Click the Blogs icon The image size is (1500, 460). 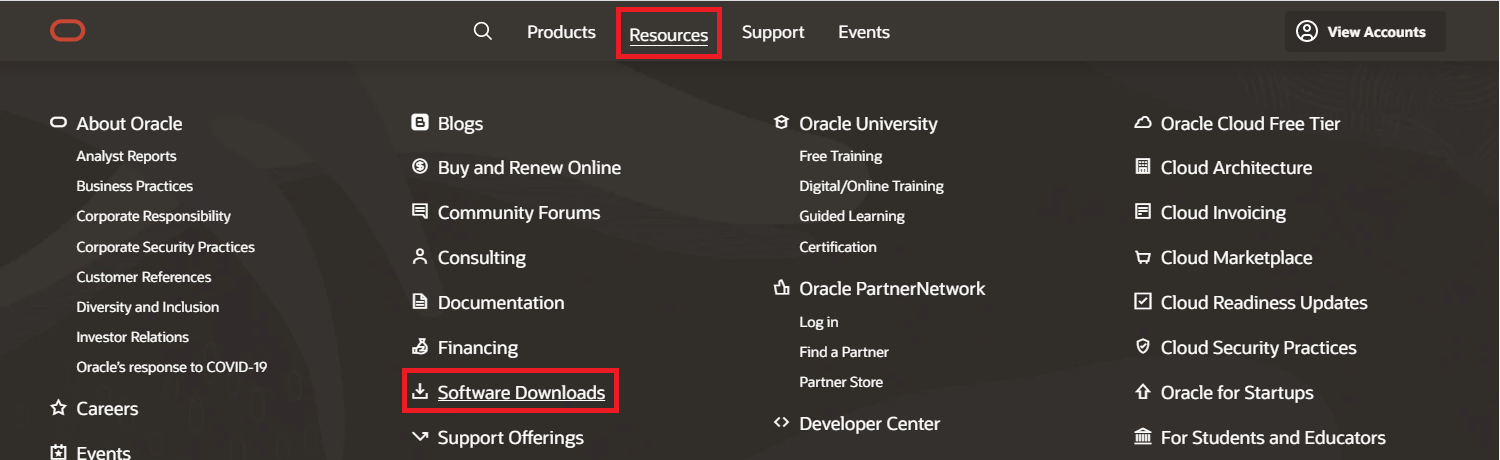click(x=420, y=123)
